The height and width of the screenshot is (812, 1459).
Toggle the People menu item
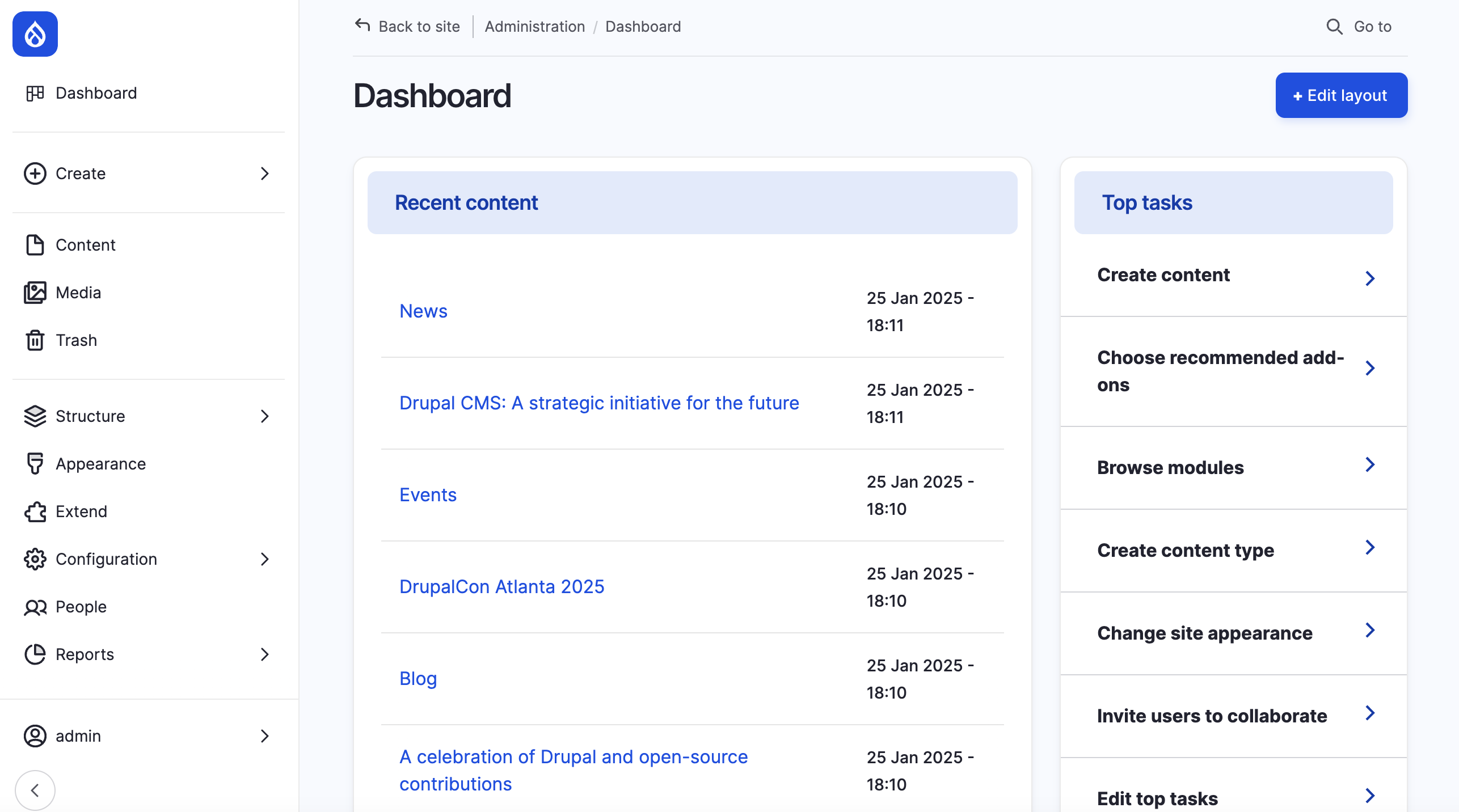80,606
